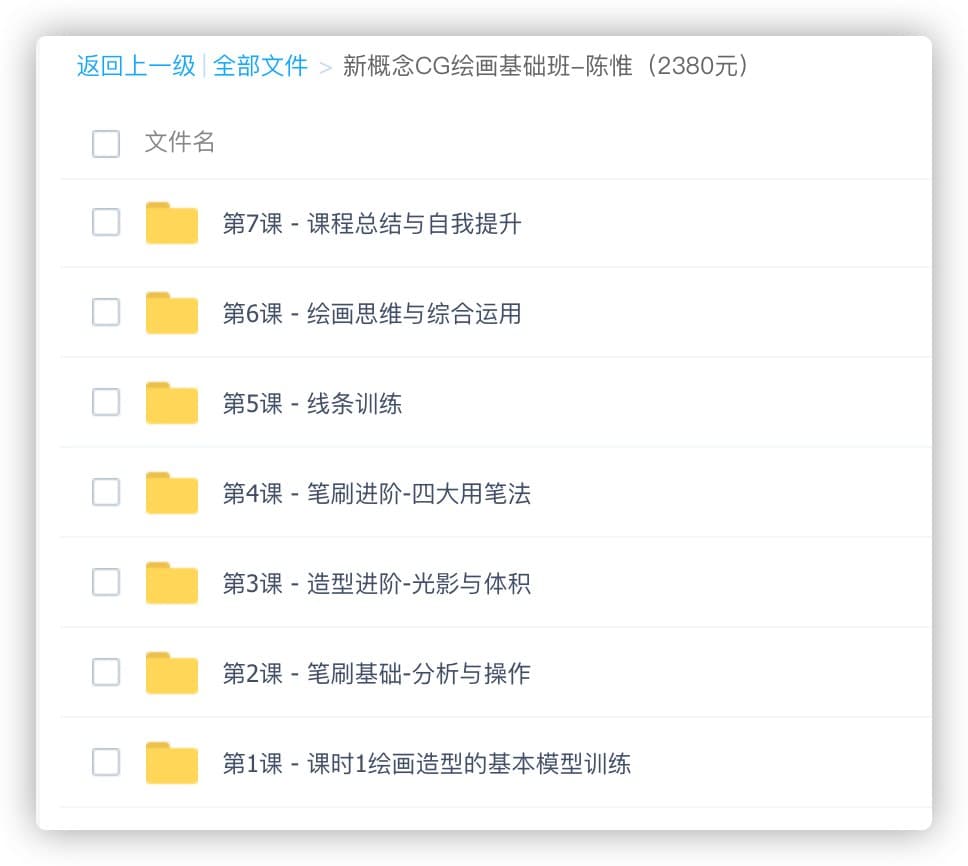Check the box for 第7课 folder
This screenshot has height=866, width=968.
pyautogui.click(x=106, y=222)
